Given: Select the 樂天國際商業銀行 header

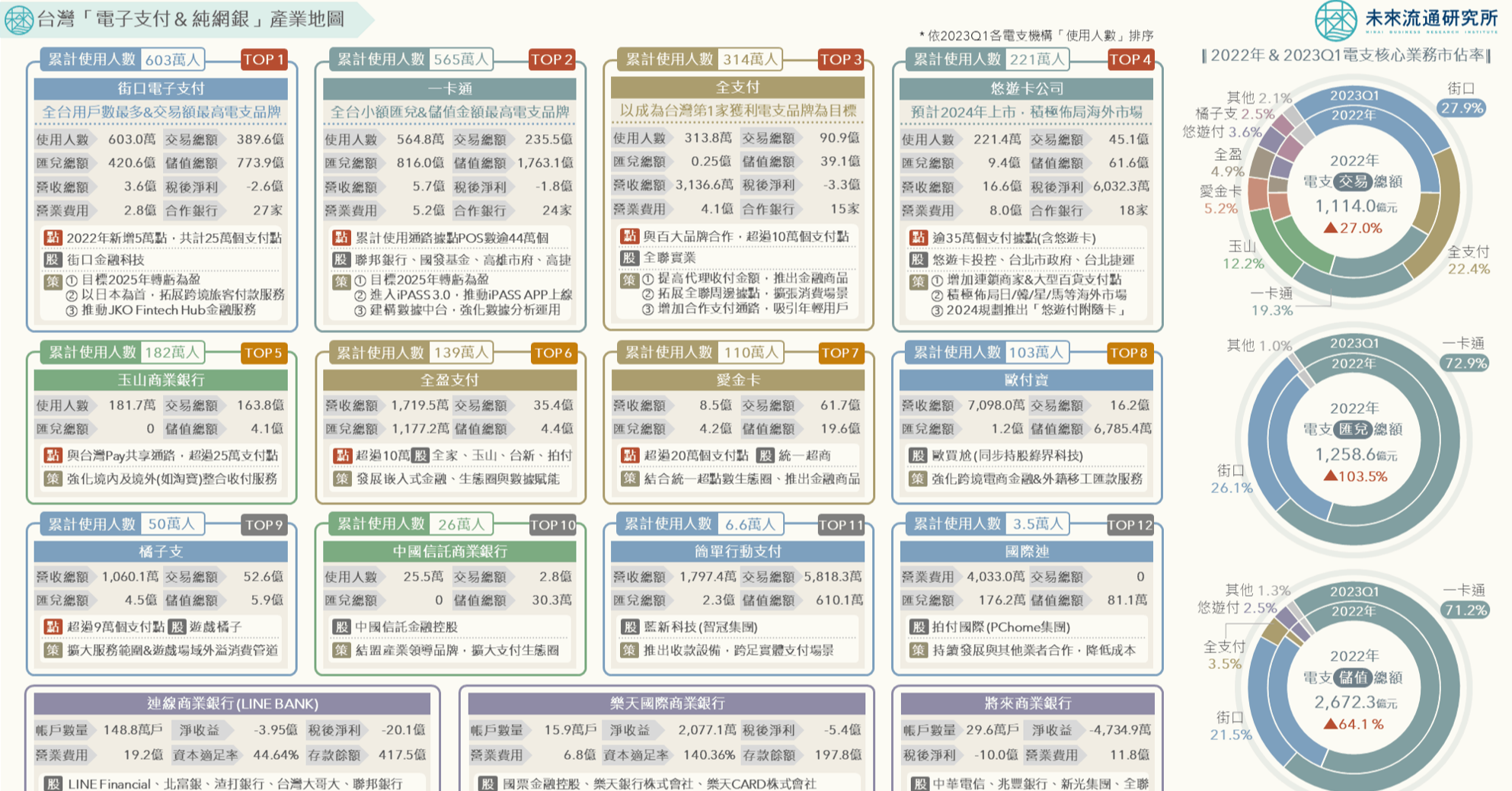Looking at the screenshot, I should tap(666, 703).
